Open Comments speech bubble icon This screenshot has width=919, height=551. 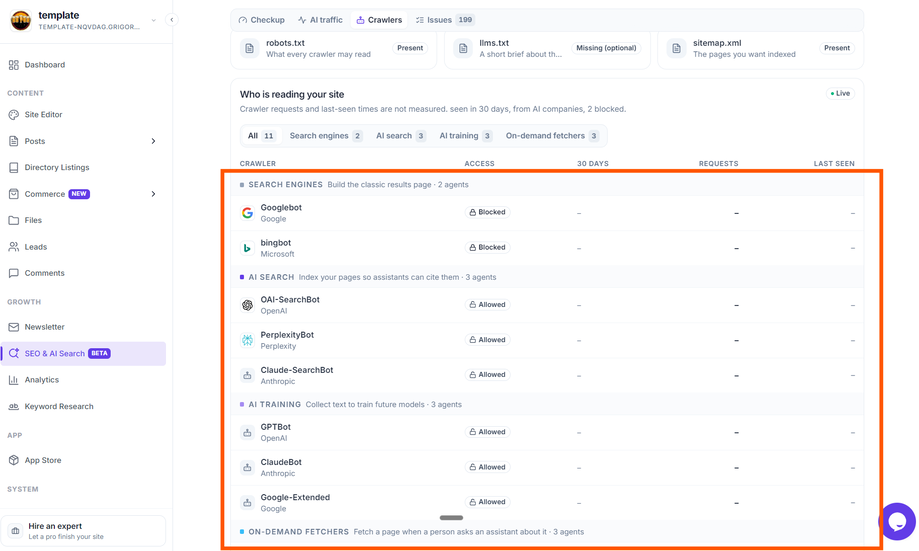(13, 273)
